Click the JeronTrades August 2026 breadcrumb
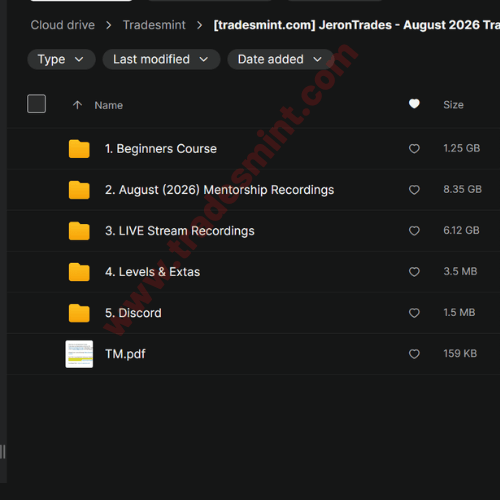The image size is (500, 500). click(357, 25)
